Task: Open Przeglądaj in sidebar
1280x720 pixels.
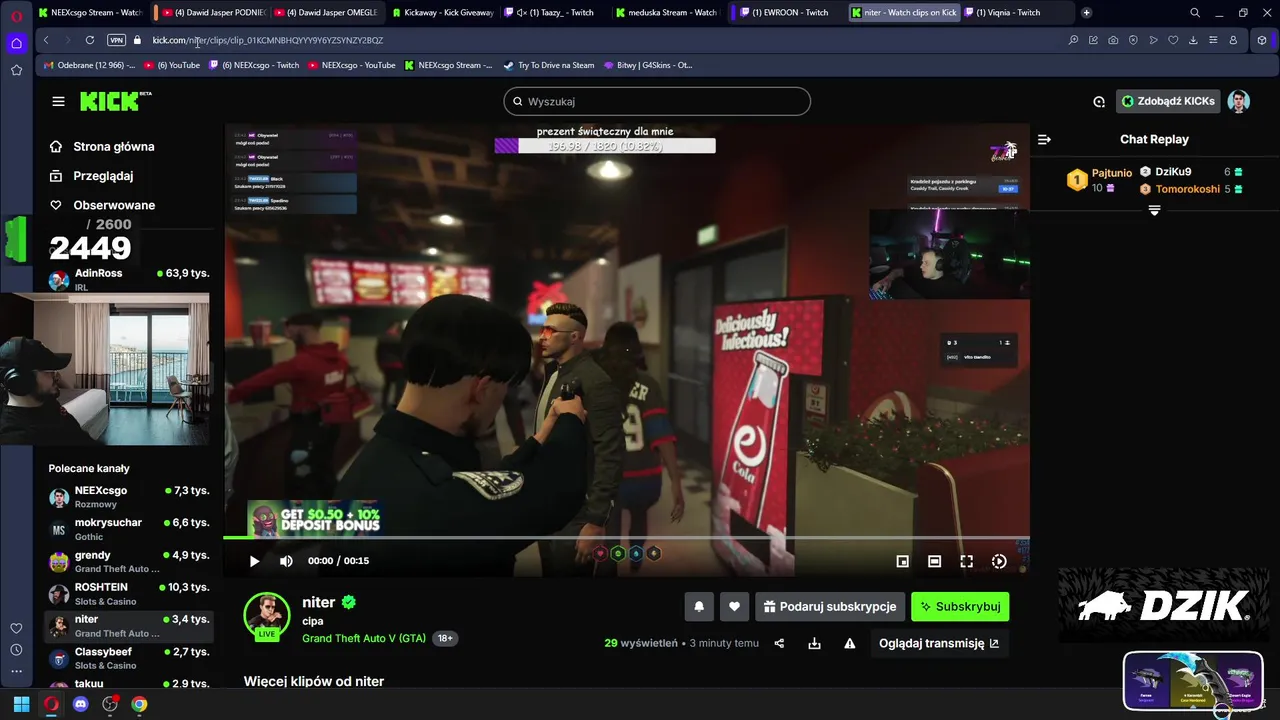Action: (x=103, y=176)
